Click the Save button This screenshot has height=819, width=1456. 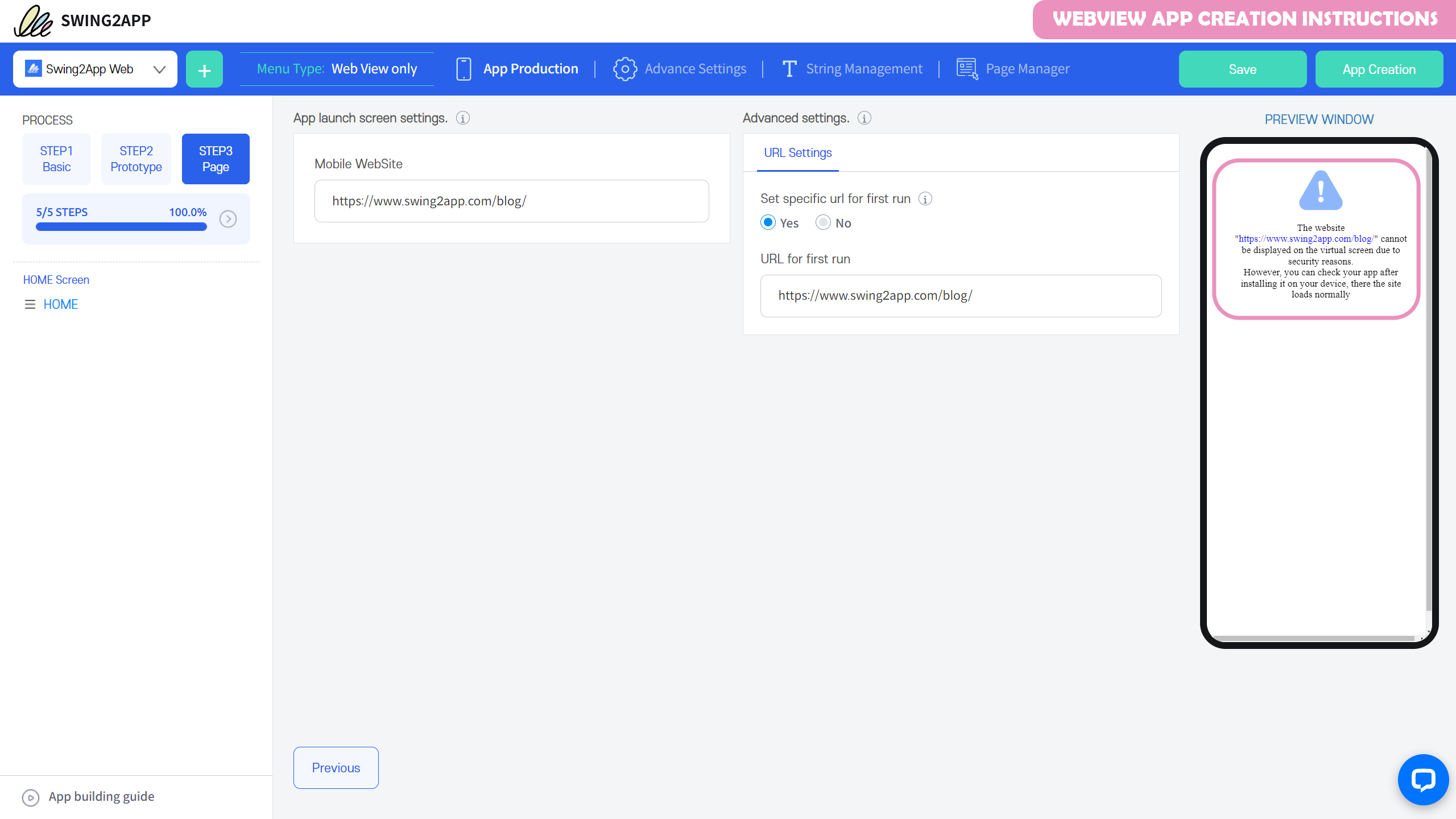1243,69
